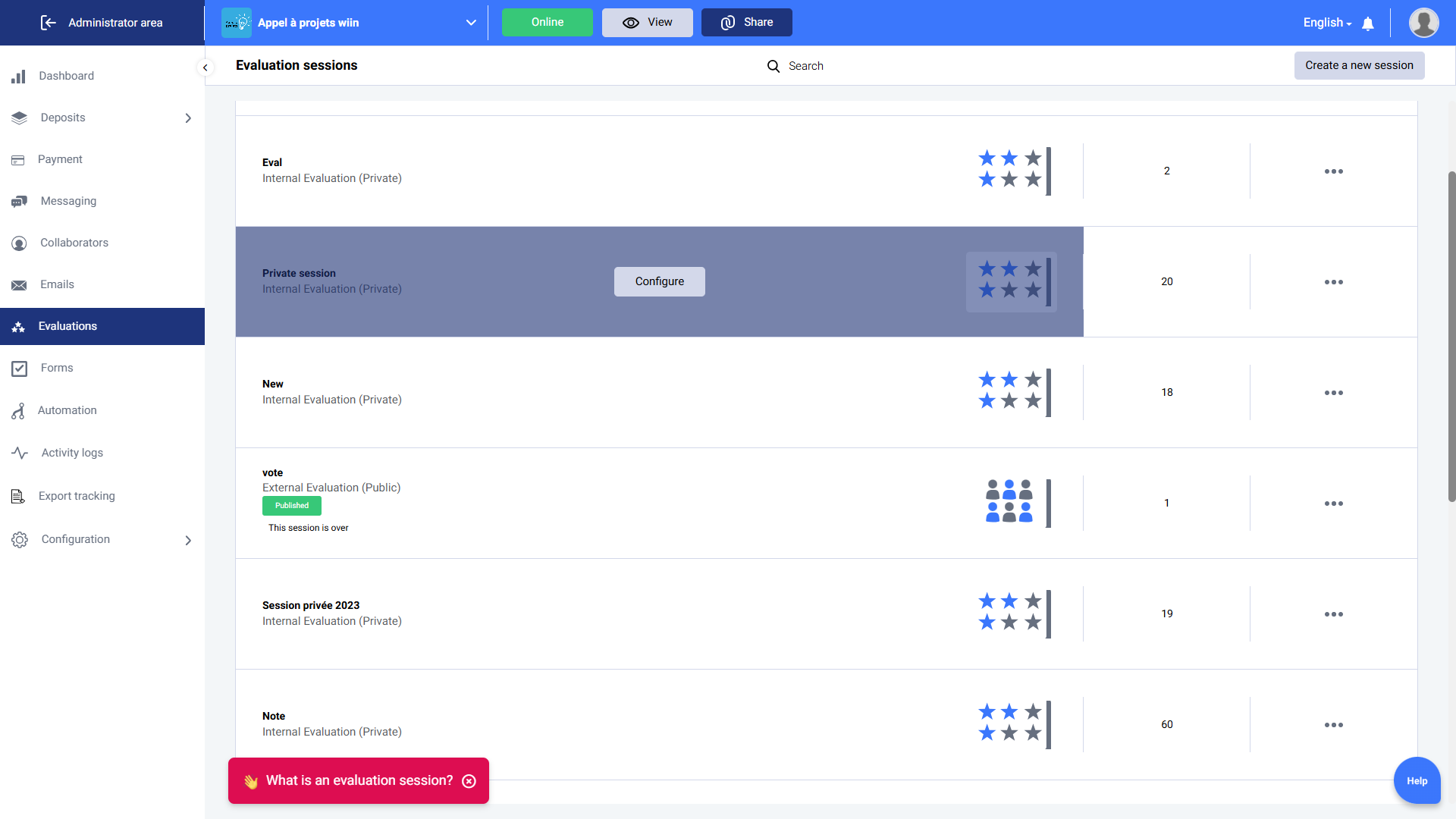Open the user avatar profile menu
This screenshot has height=819, width=1456.
click(x=1423, y=23)
